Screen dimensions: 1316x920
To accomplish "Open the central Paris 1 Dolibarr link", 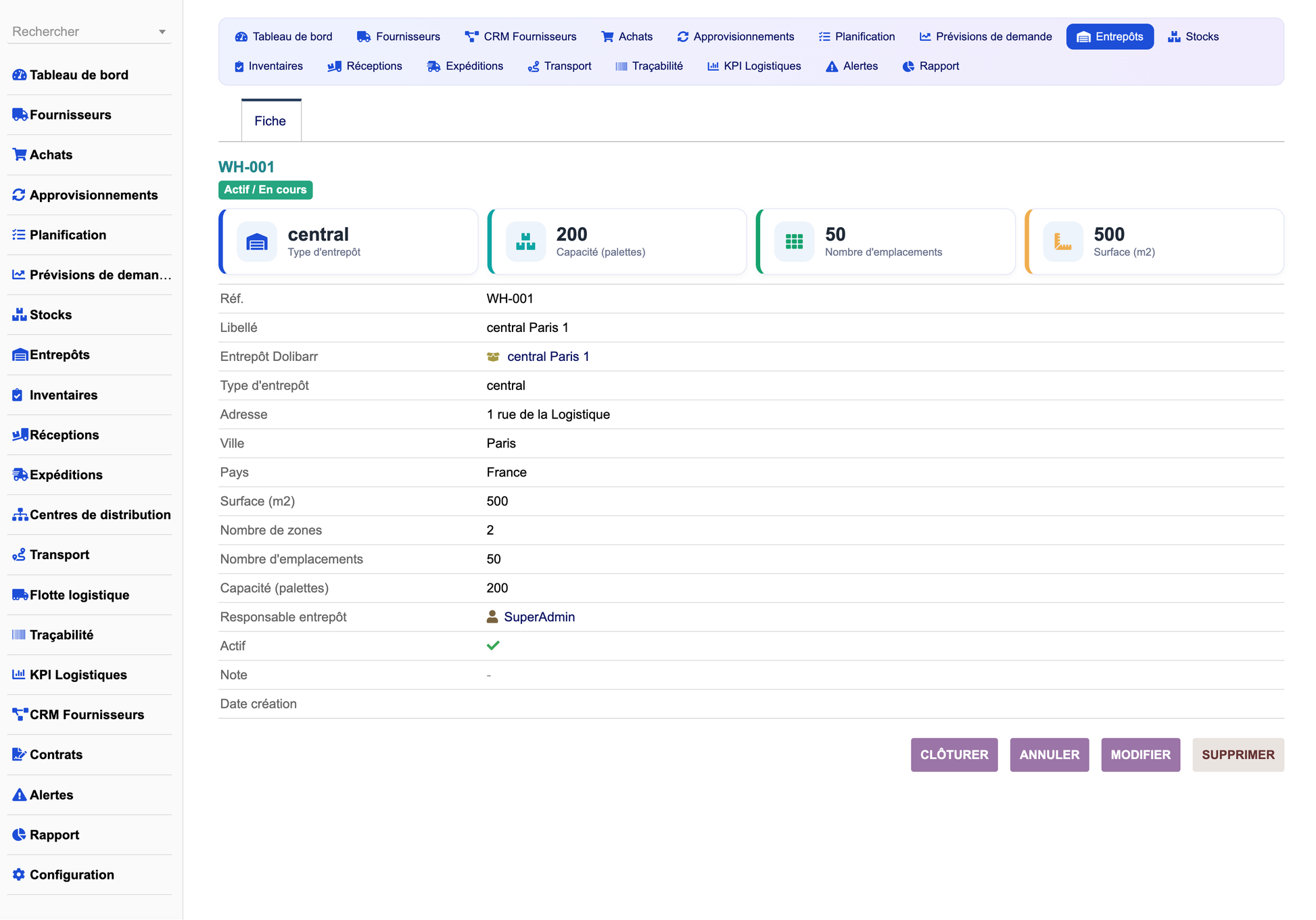I will click(548, 357).
